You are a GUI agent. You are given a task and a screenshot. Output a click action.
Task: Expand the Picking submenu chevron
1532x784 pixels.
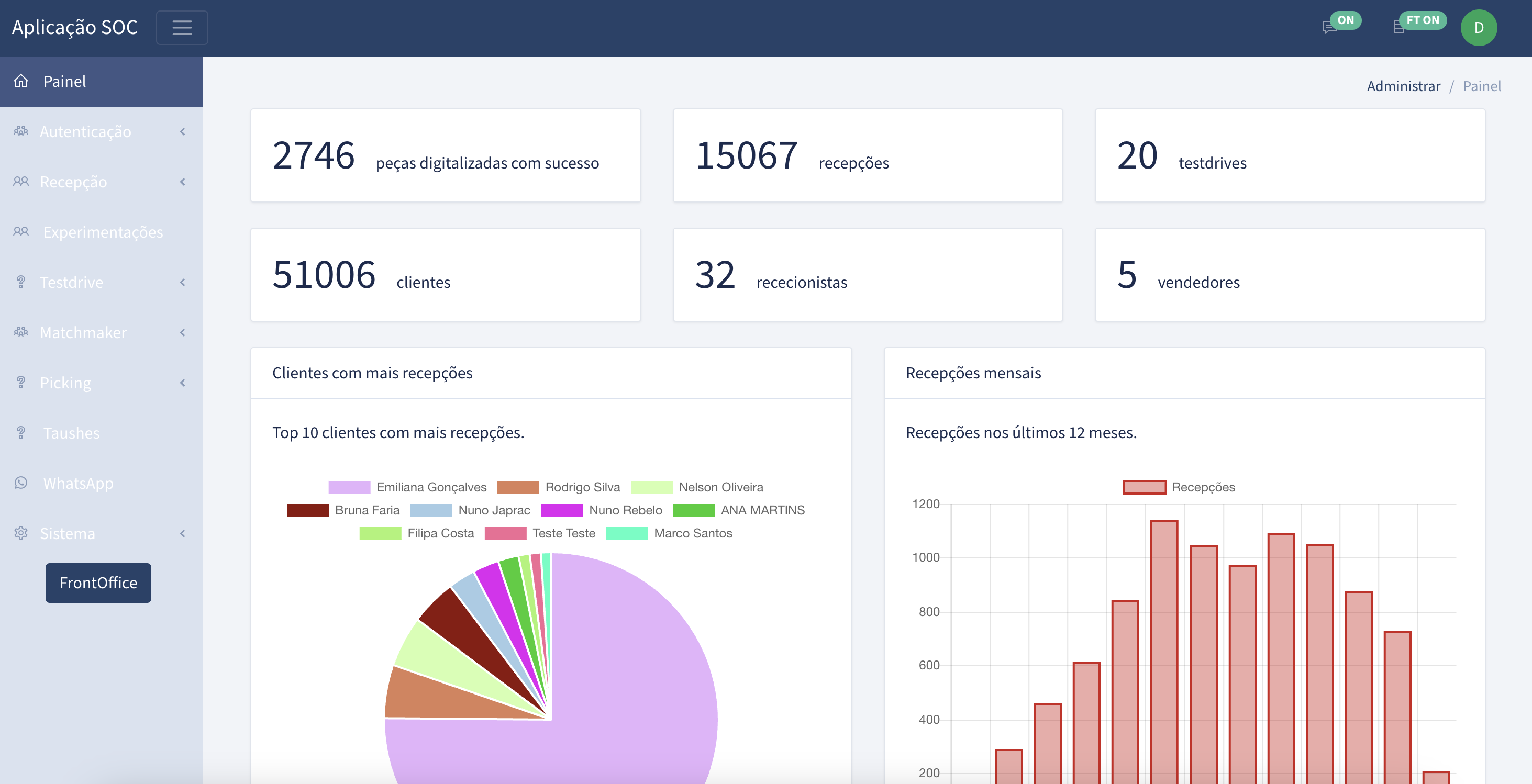(x=183, y=383)
